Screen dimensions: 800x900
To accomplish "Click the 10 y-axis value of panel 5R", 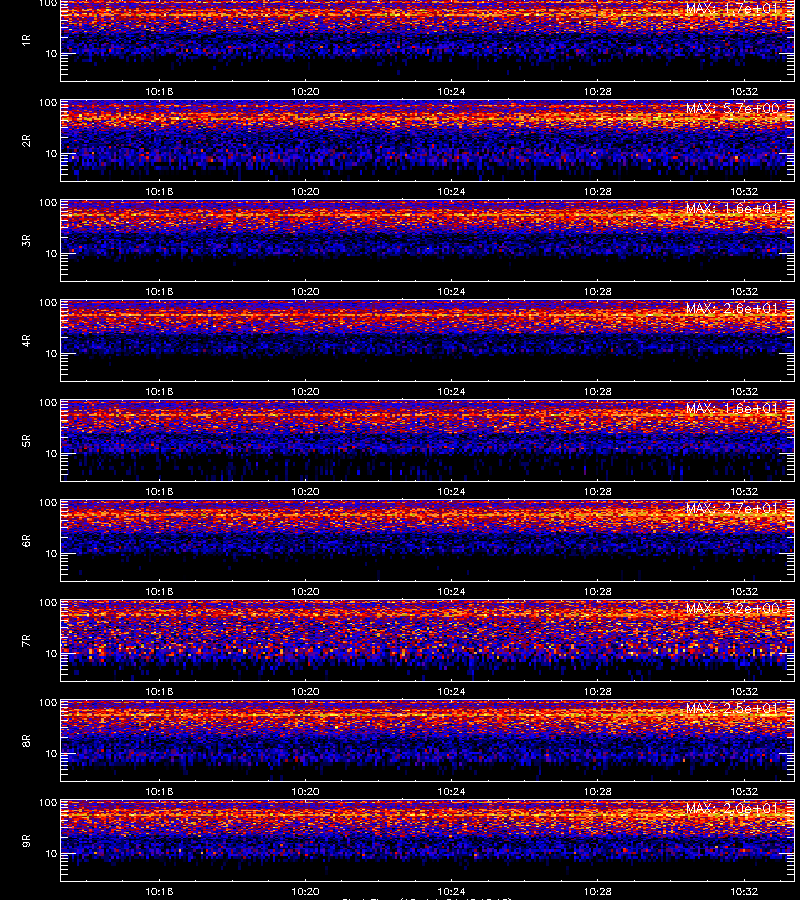I will 51,453.
